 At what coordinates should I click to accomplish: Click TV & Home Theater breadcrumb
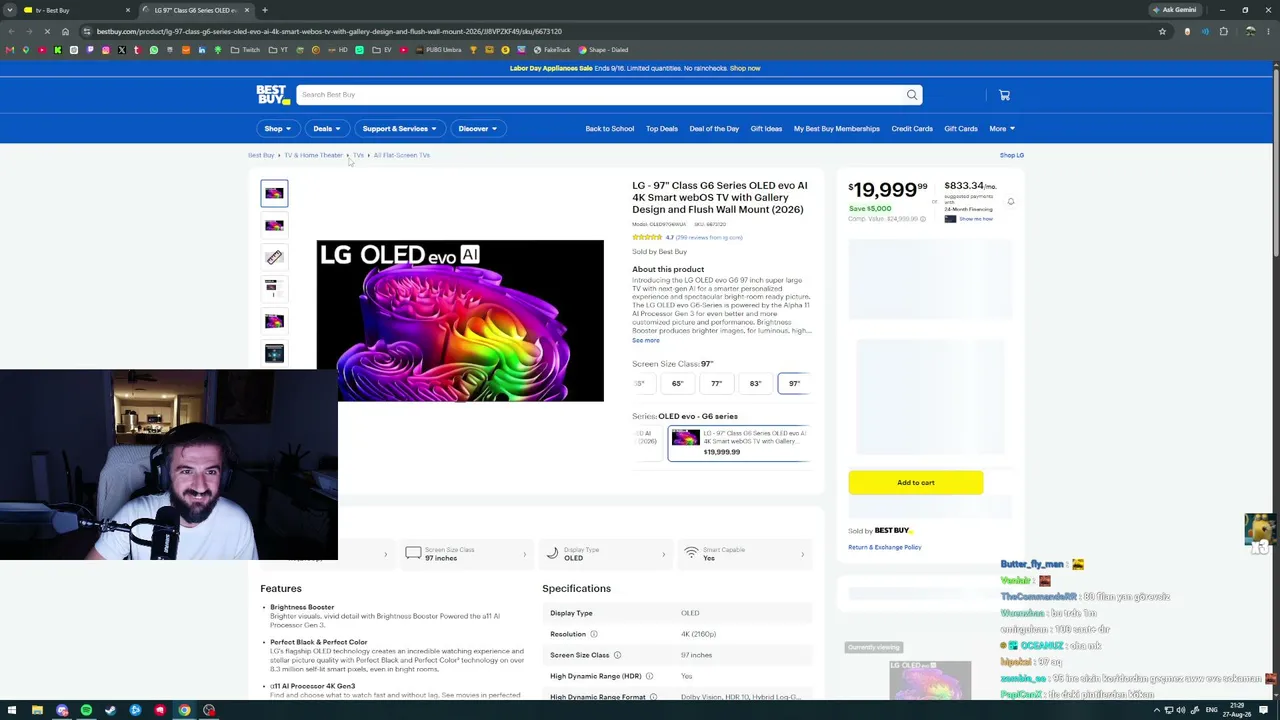[313, 156]
